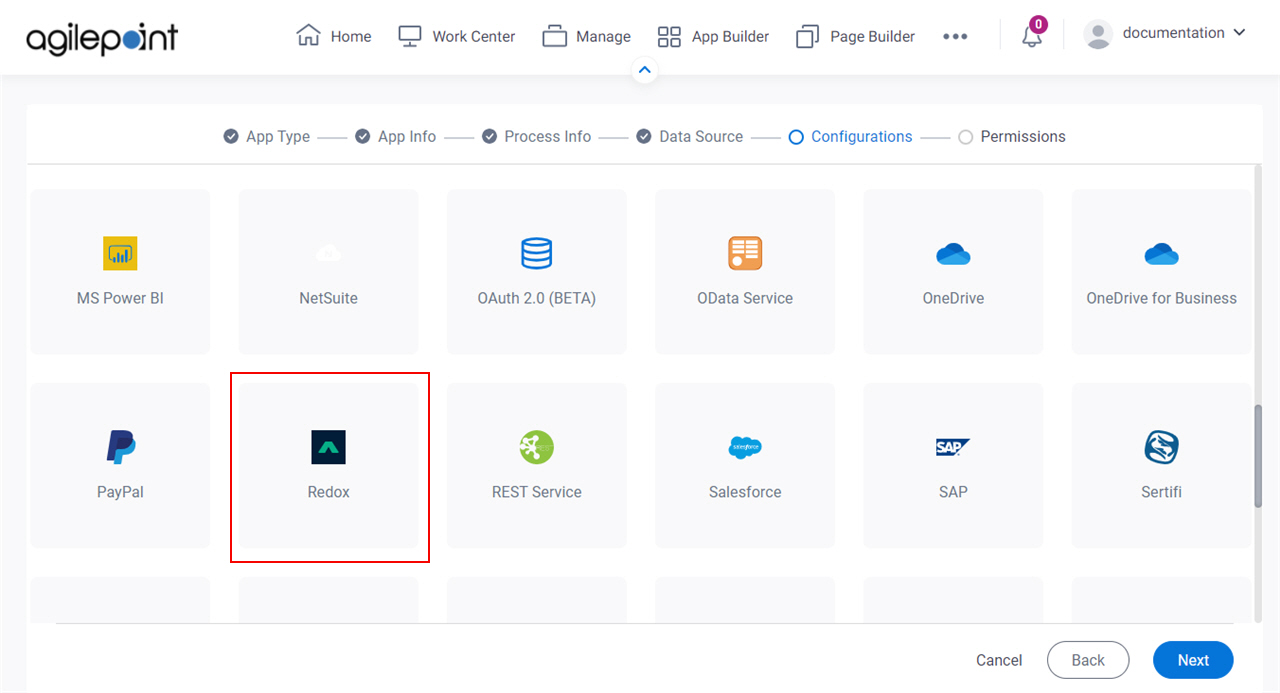This screenshot has height=693, width=1280.
Task: Open the notifications bell
Action: pos(1031,37)
